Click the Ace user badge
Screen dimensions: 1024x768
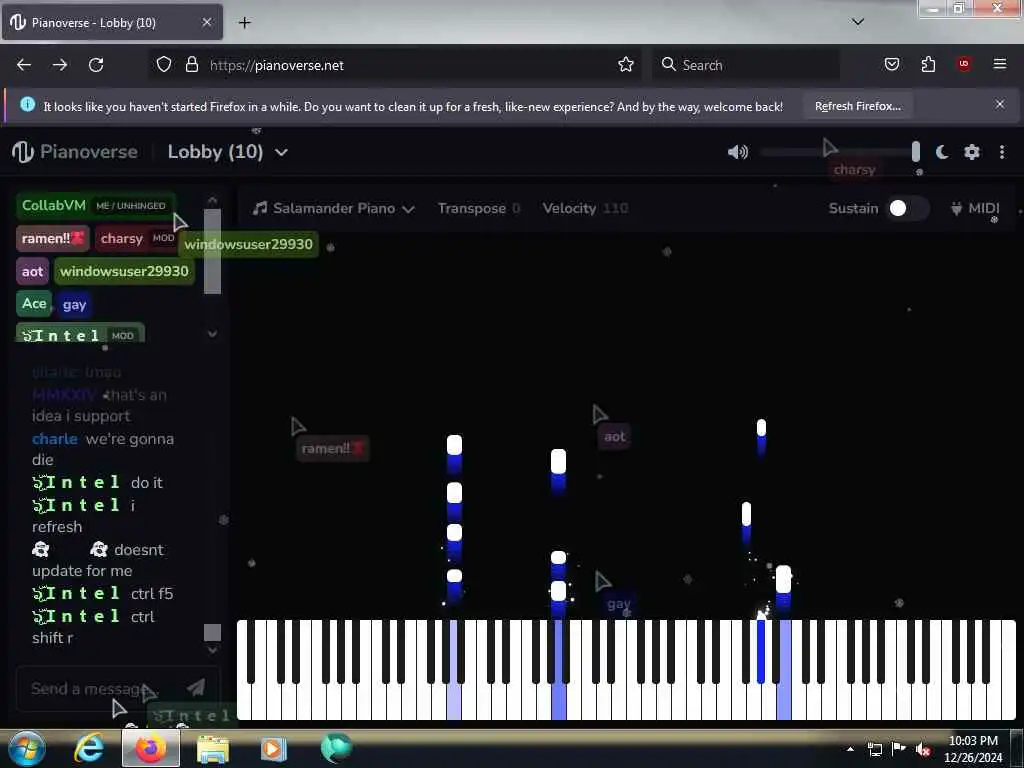pyautogui.click(x=34, y=304)
